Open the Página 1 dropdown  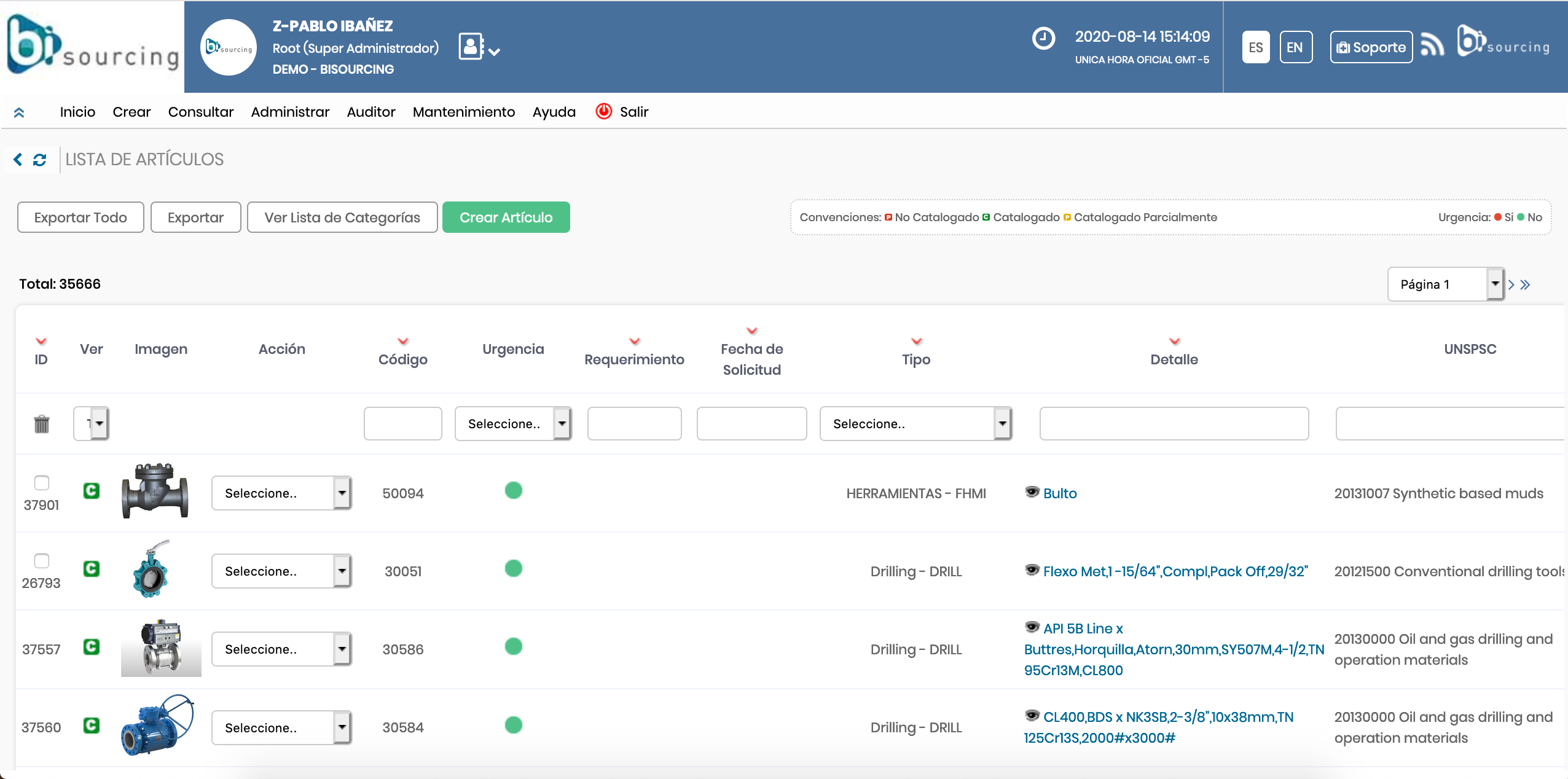click(x=1445, y=284)
